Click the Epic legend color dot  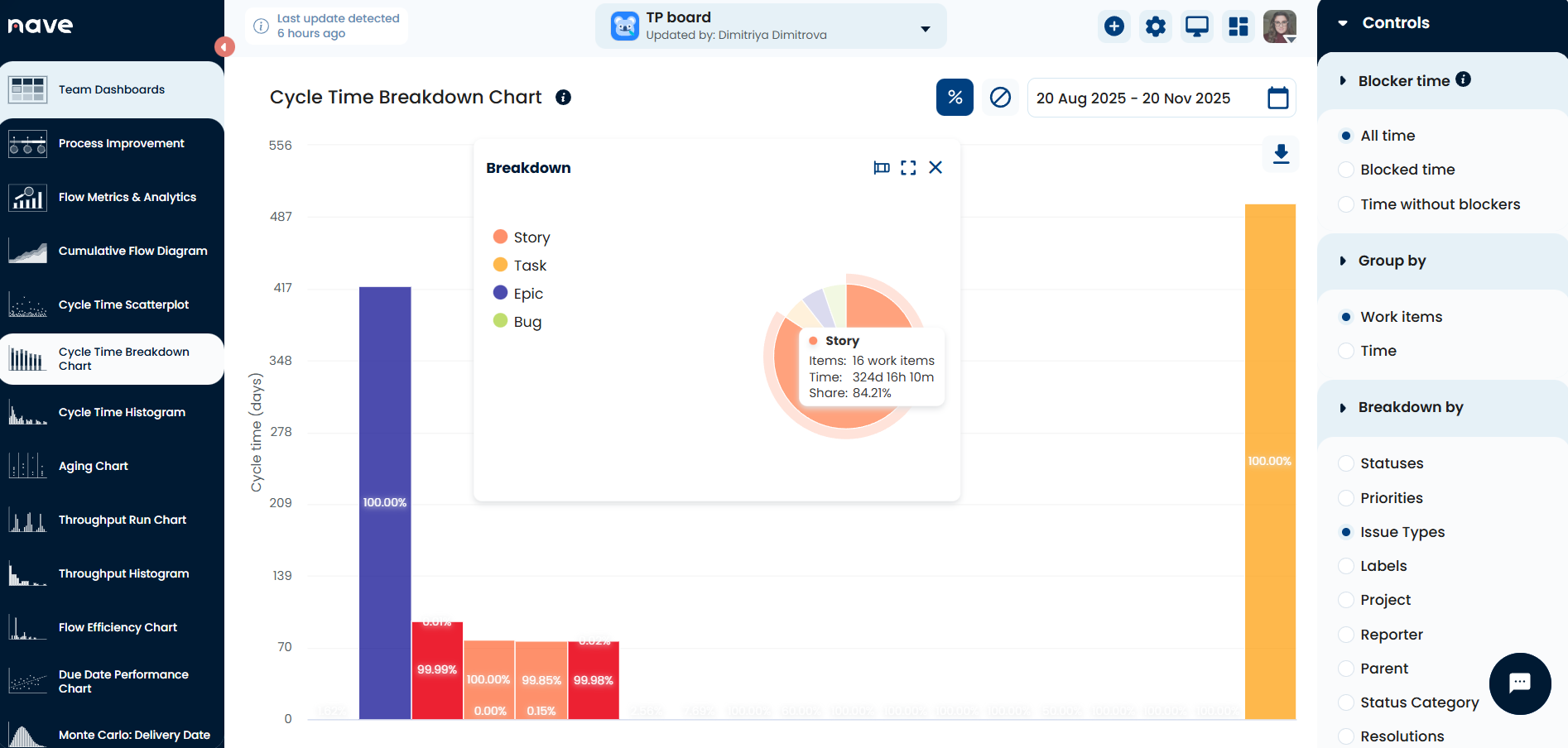point(500,293)
